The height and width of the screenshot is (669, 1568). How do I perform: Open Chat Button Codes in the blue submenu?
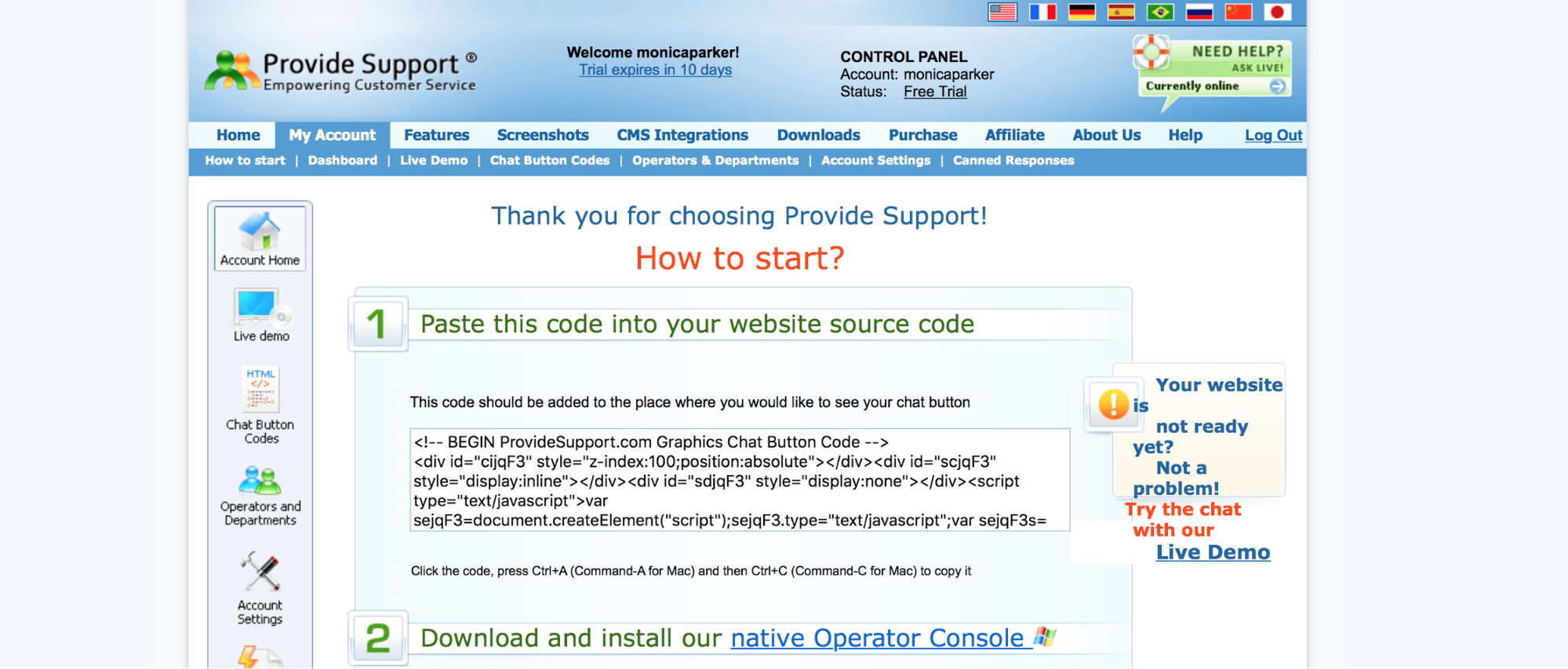[x=550, y=160]
